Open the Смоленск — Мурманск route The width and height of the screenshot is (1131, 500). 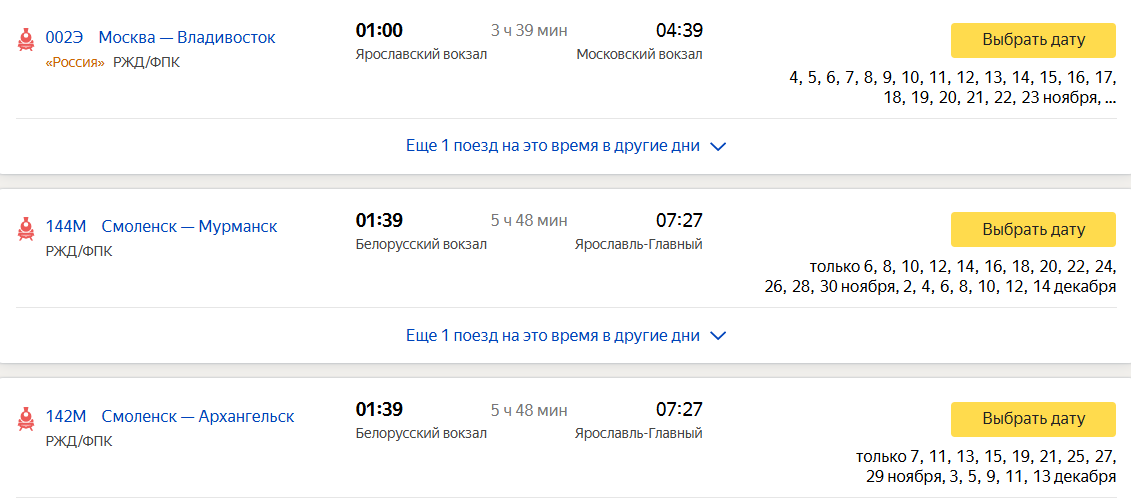point(190,227)
